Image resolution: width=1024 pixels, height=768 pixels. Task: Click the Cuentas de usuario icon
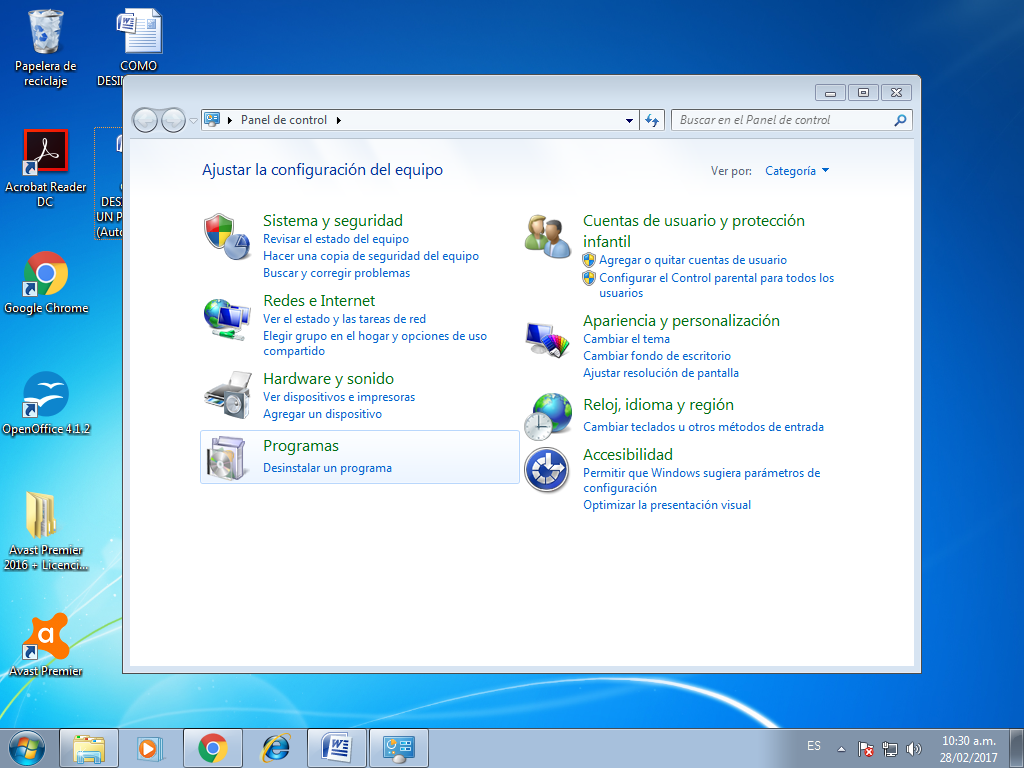546,234
